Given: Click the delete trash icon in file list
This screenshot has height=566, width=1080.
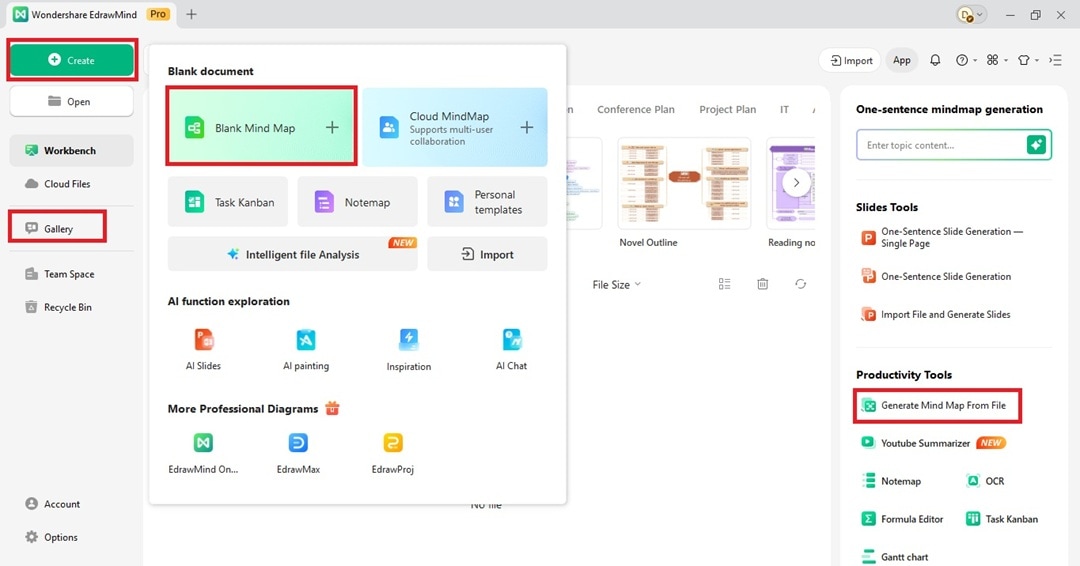Looking at the screenshot, I should (x=762, y=284).
